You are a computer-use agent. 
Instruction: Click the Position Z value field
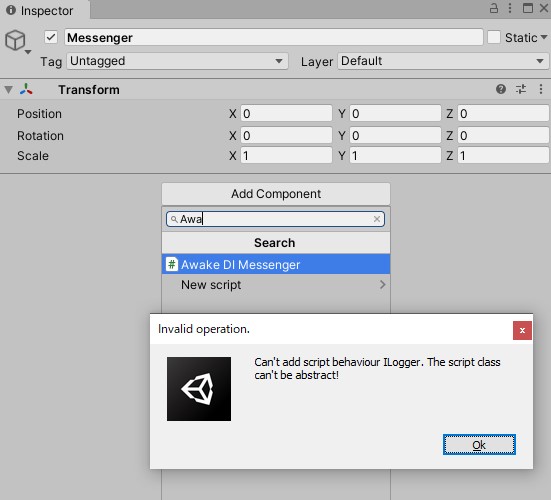[x=503, y=113]
